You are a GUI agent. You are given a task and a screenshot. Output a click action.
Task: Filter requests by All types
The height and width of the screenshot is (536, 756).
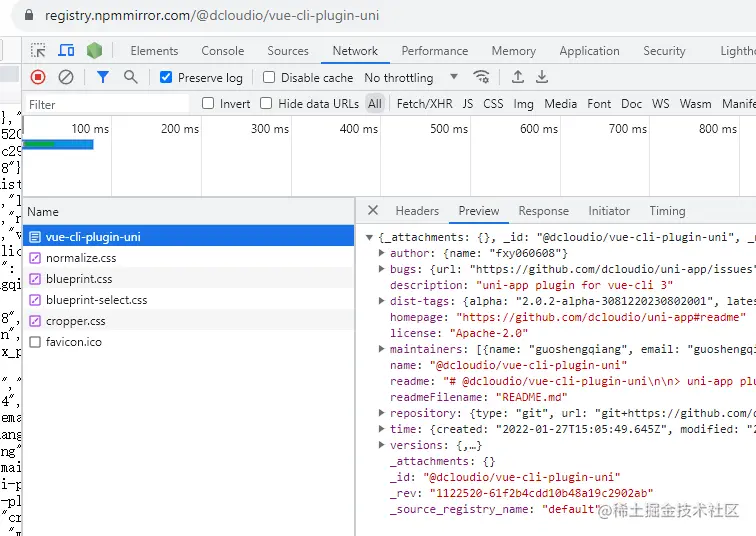point(375,103)
